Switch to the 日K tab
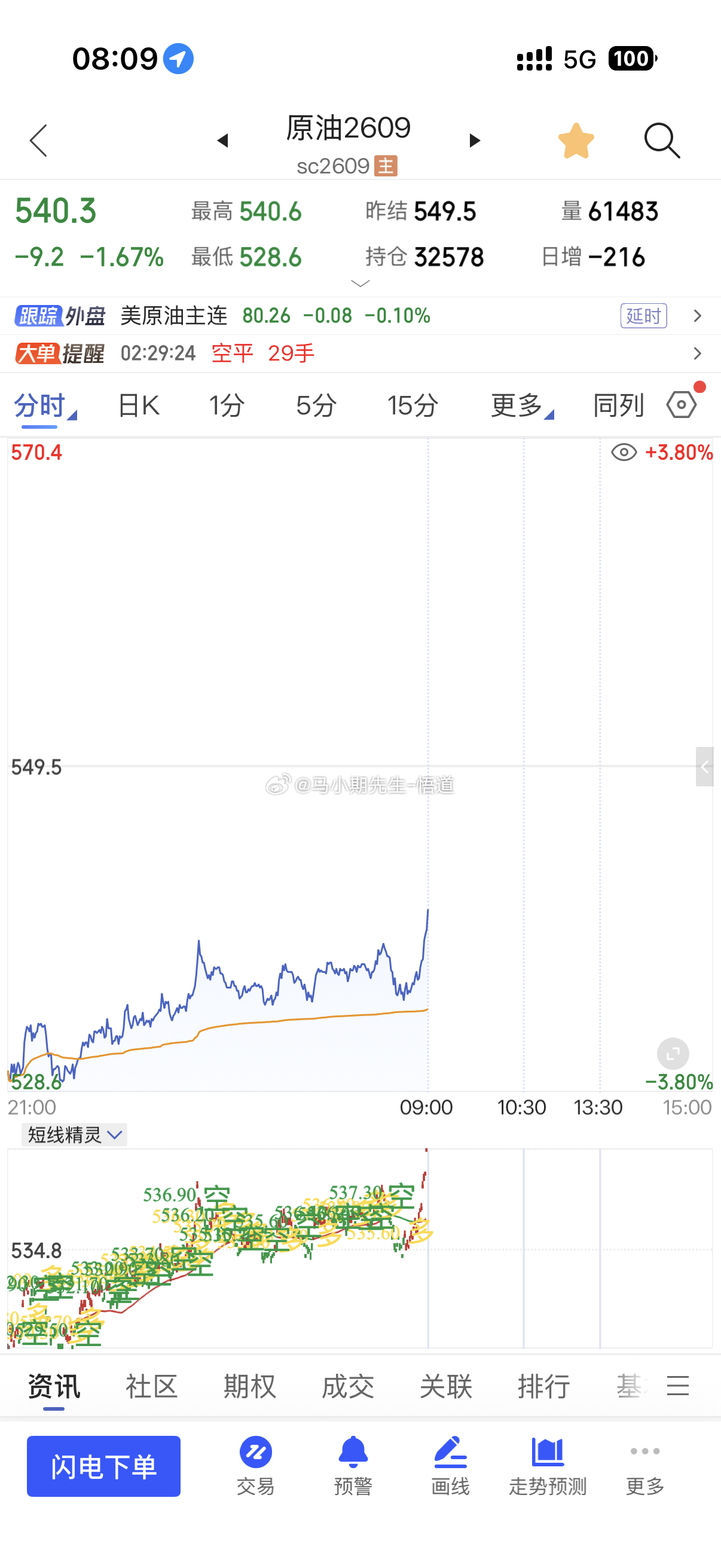The width and height of the screenshot is (721, 1568). pos(139,405)
